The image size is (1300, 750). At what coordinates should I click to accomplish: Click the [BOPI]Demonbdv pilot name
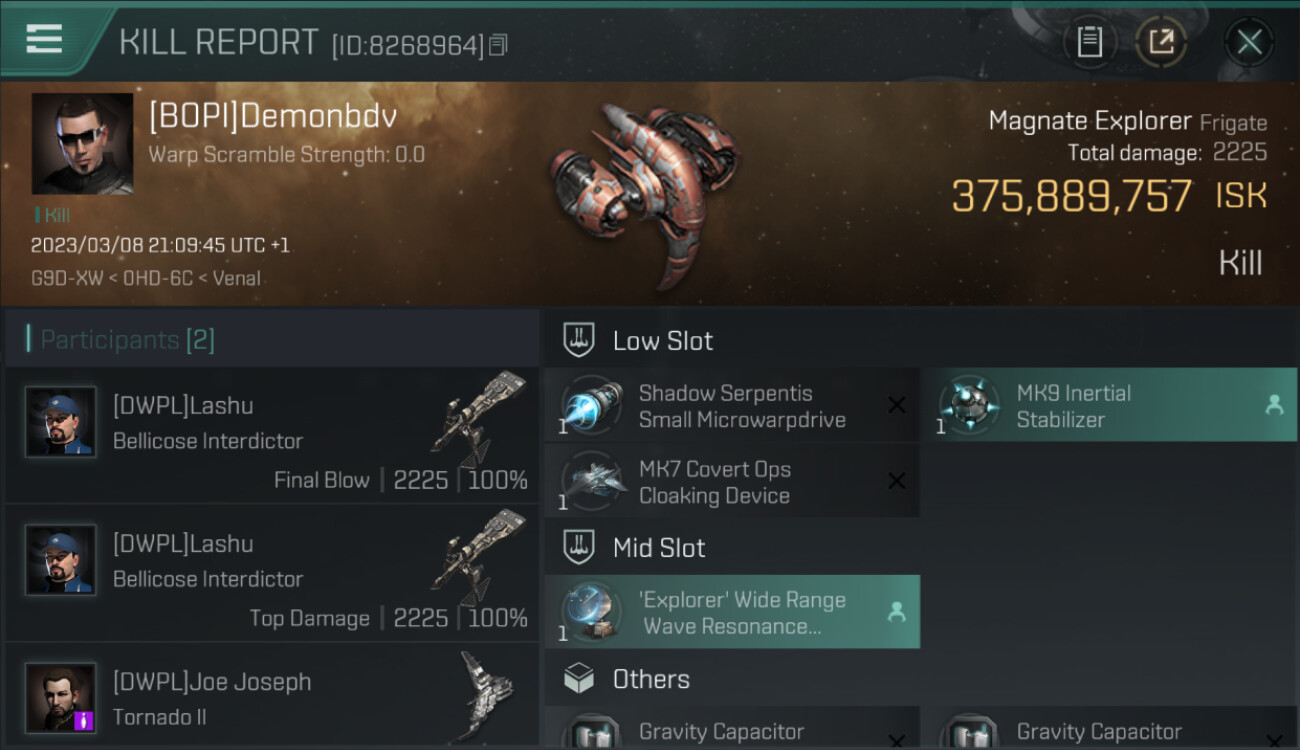pos(273,116)
